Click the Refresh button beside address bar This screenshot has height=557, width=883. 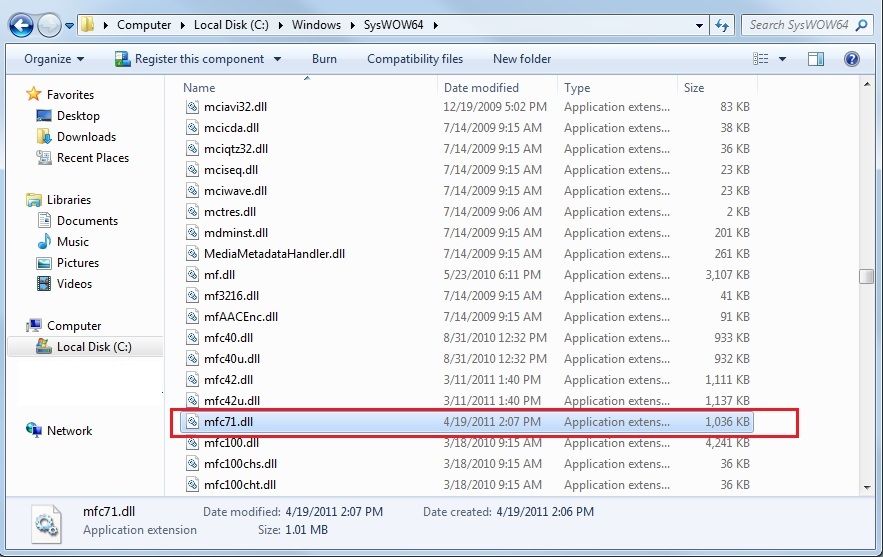[x=722, y=25]
